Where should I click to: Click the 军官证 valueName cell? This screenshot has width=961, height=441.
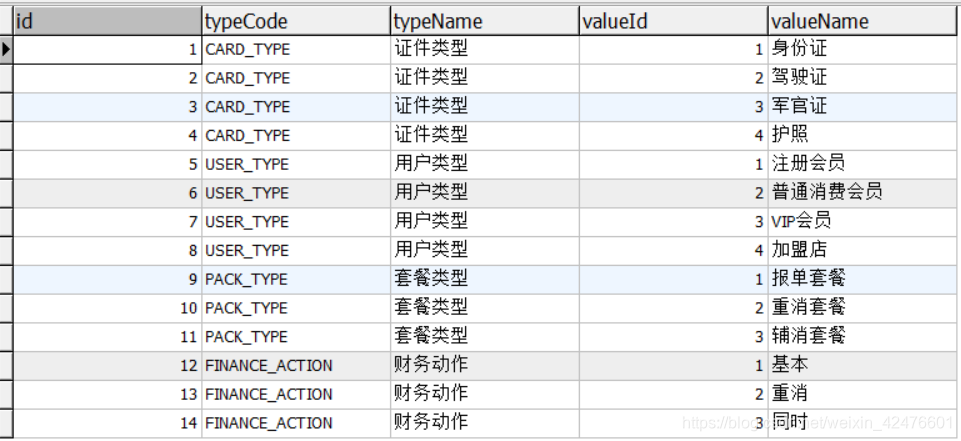click(862, 107)
